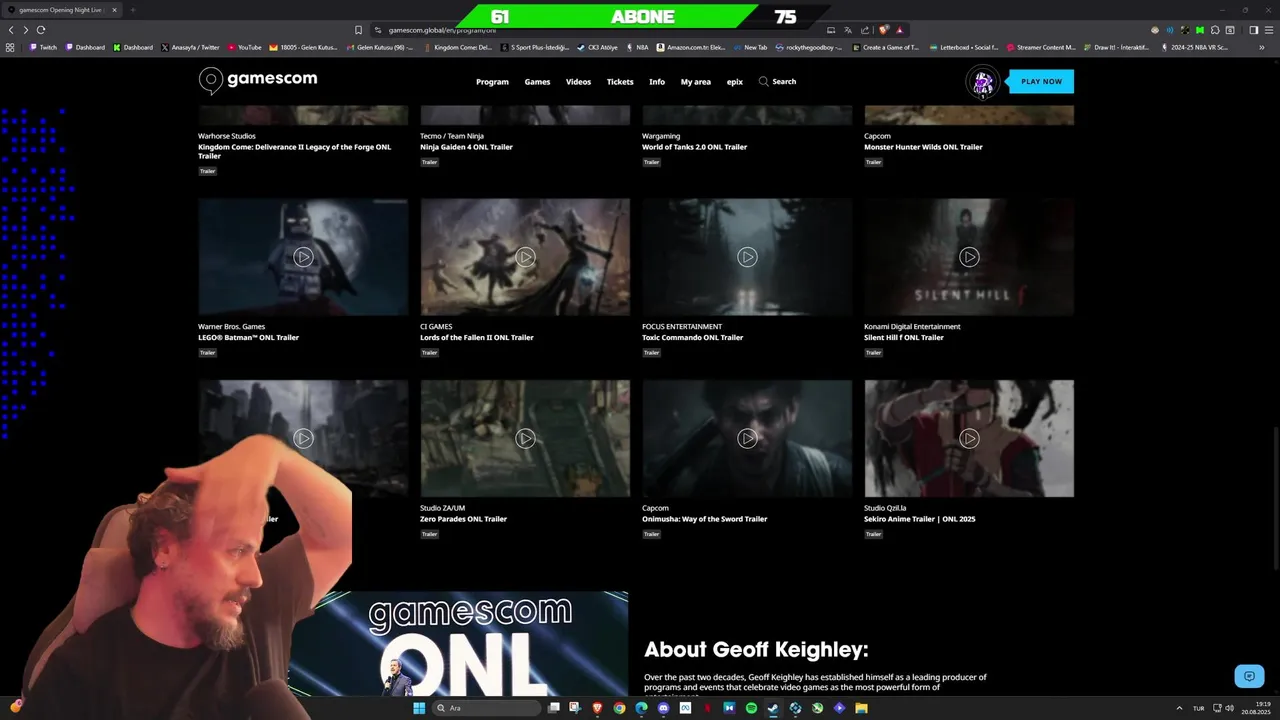
Task: Open the Videos menu
Action: click(x=578, y=82)
